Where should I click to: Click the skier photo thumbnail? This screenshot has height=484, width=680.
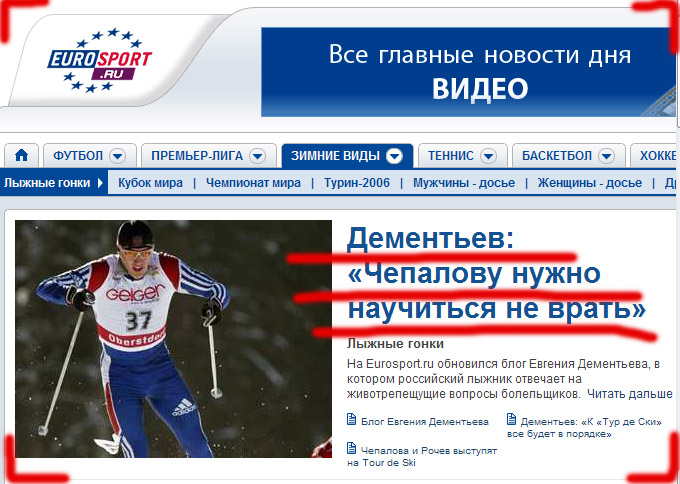(173, 339)
